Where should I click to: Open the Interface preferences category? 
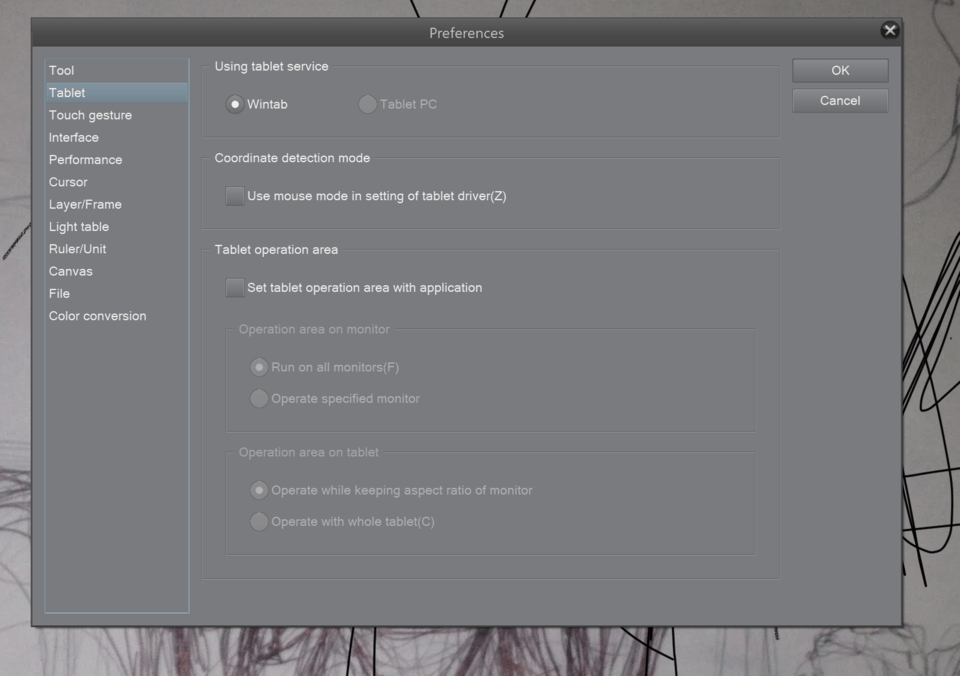pyautogui.click(x=116, y=137)
